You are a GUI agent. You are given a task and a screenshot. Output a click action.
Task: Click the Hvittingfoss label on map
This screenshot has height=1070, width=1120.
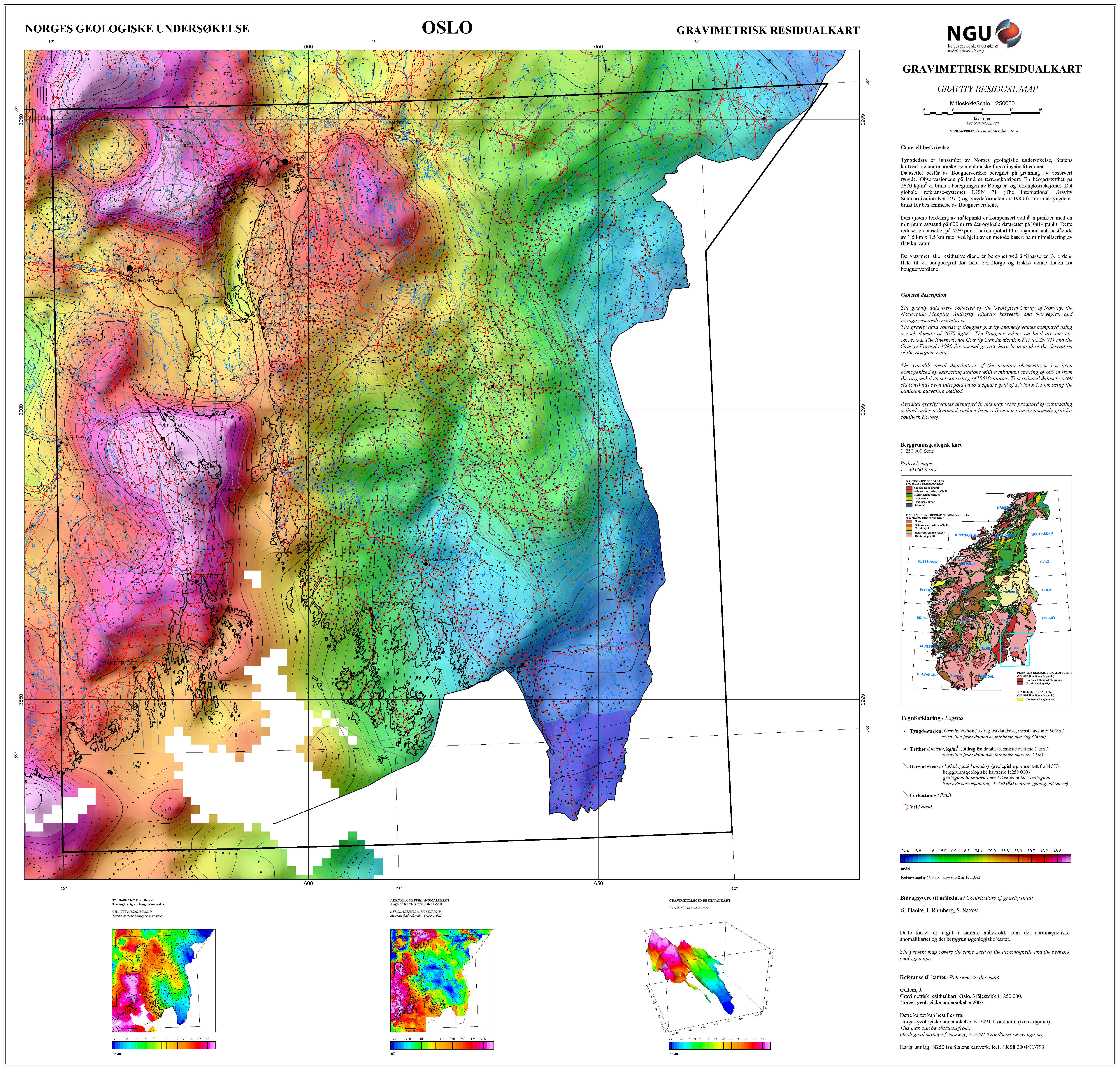click(76, 439)
